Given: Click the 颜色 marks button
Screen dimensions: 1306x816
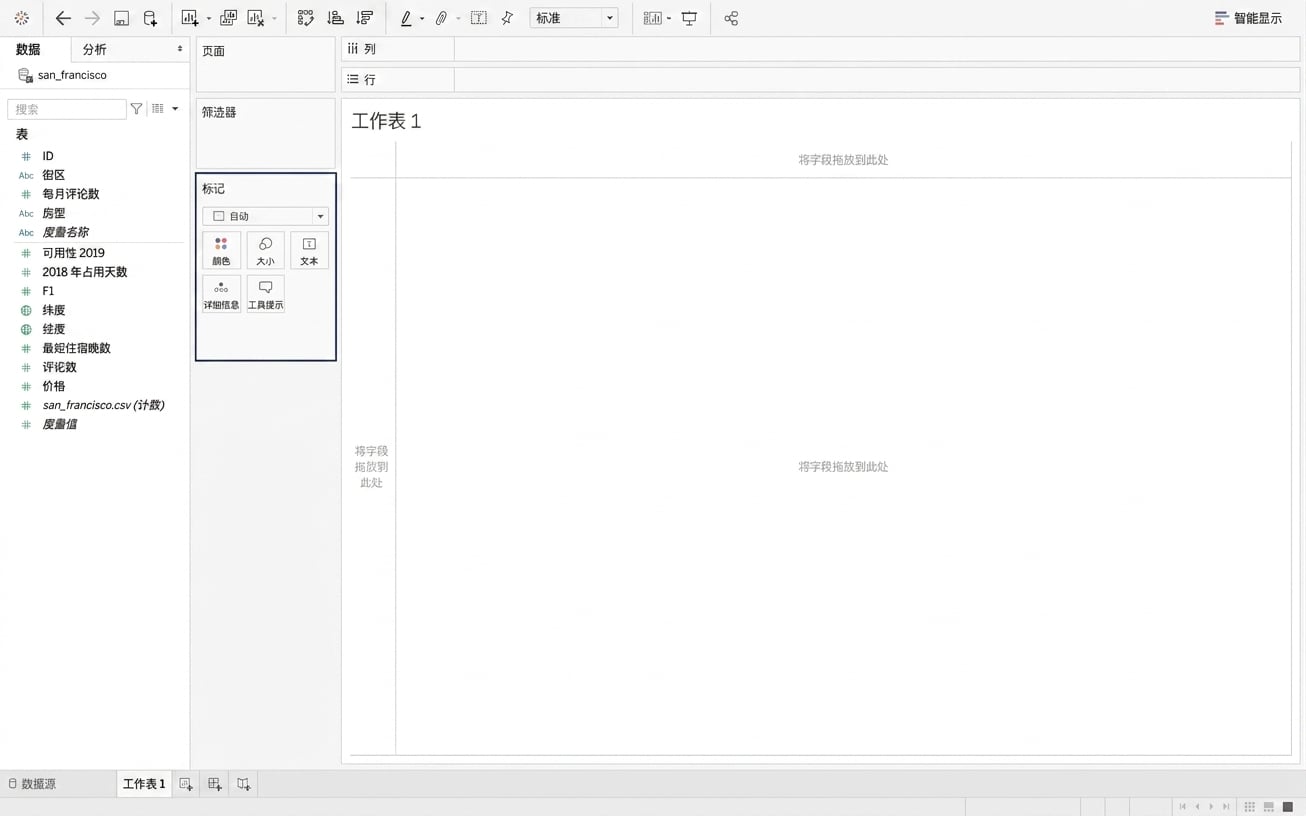Looking at the screenshot, I should [221, 250].
